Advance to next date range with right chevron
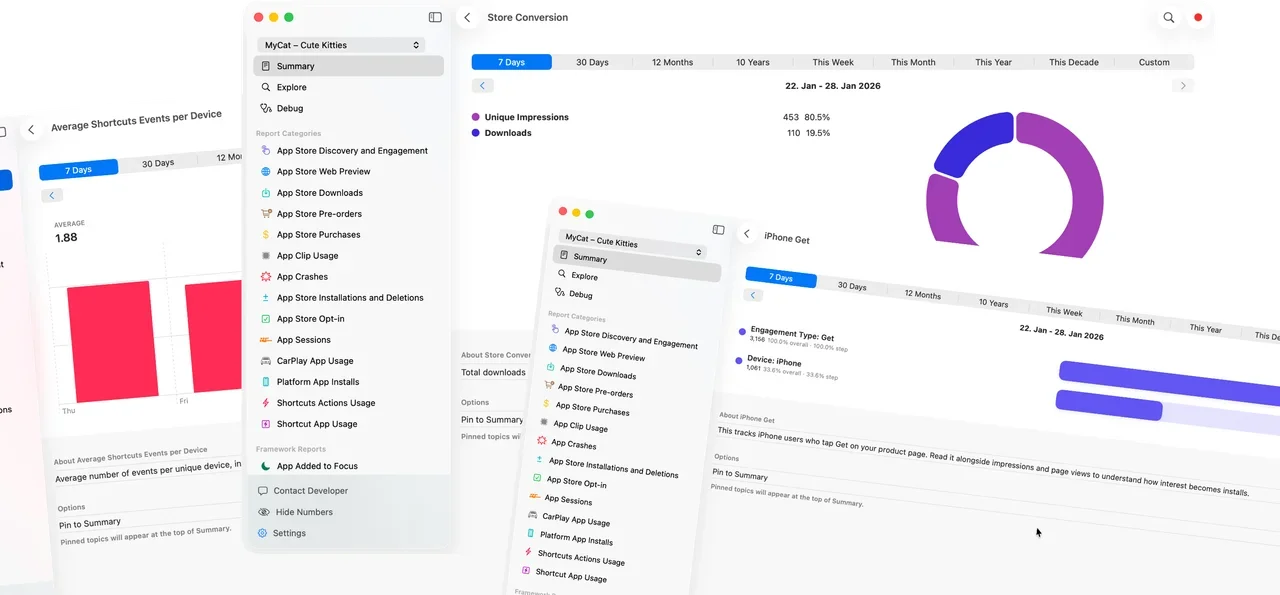 1183,85
